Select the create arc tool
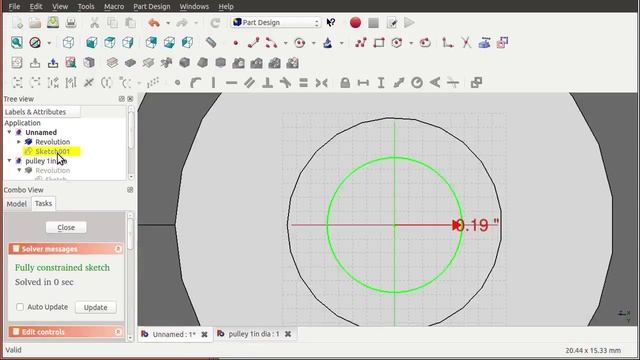 271,42
